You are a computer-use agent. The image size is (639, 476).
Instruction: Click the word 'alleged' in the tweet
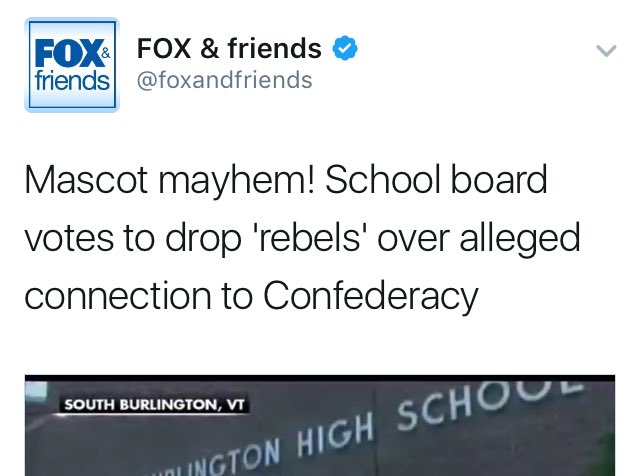click(520, 240)
